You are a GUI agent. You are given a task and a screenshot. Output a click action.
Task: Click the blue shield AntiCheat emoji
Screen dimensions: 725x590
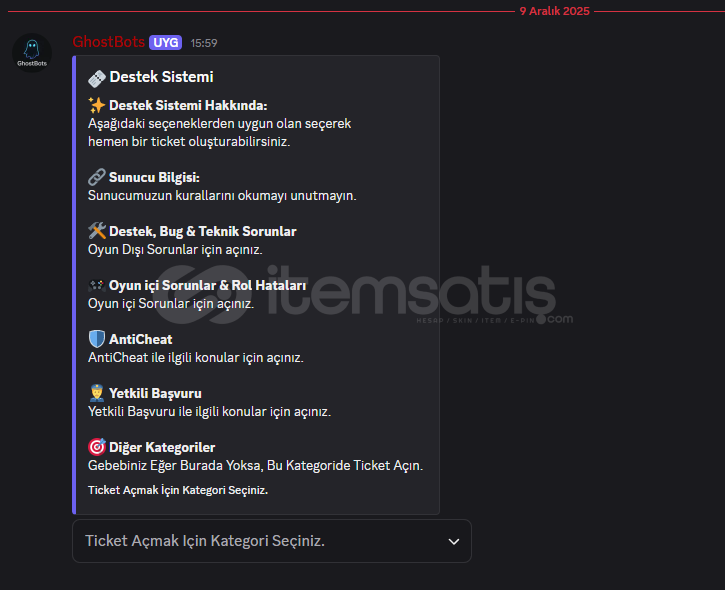click(x=97, y=339)
